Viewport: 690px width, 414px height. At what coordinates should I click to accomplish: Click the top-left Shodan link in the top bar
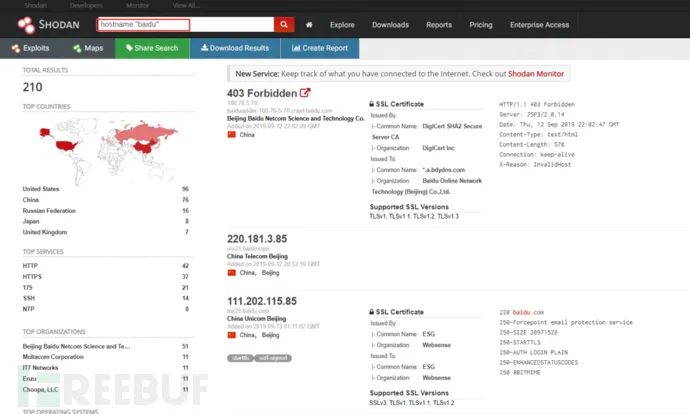coord(36,5)
